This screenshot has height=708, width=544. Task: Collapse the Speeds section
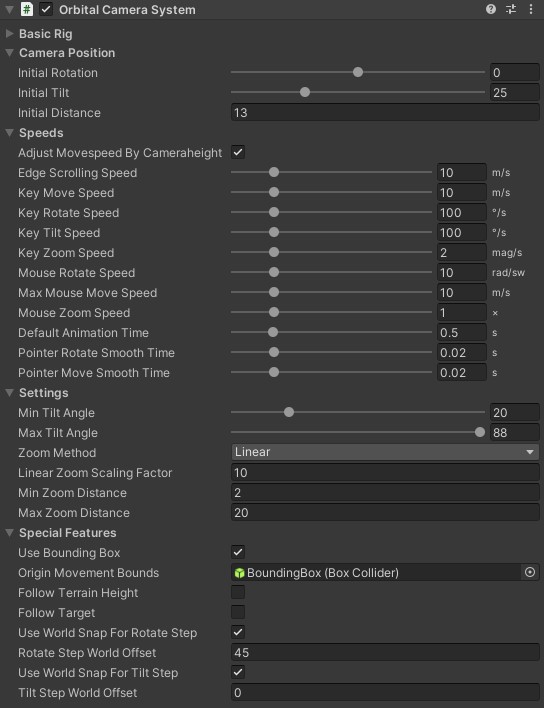tap(9, 133)
